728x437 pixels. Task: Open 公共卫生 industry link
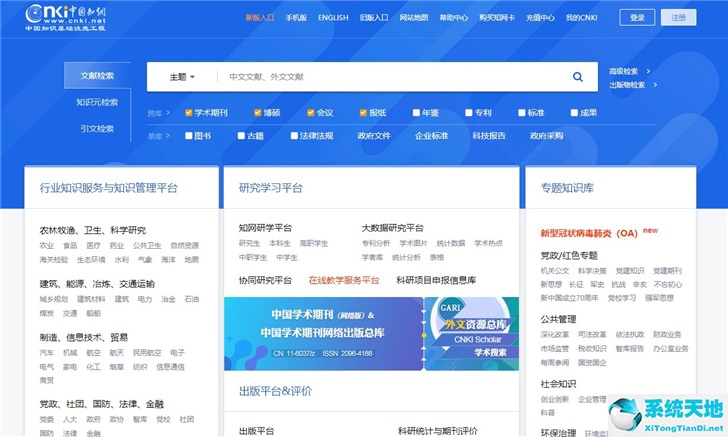147,246
